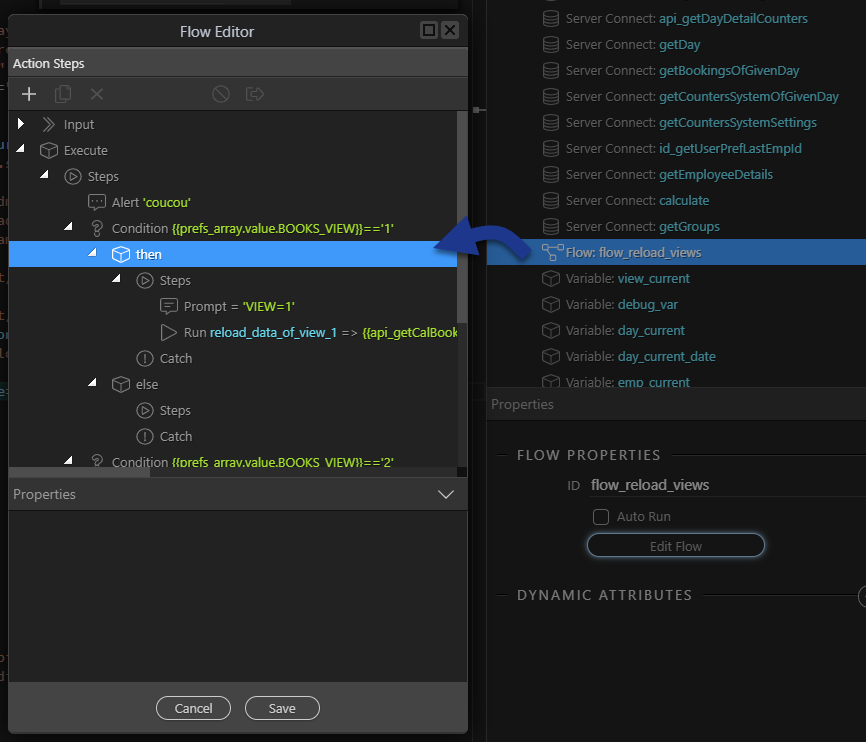Select the Alert 'coucou' step

(150, 202)
